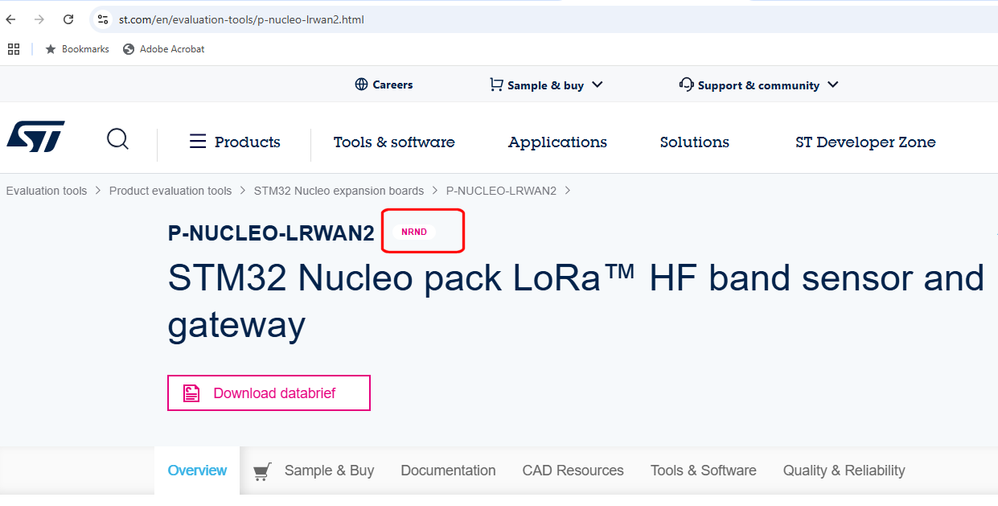Click Download databrief button
998x506 pixels.
pyautogui.click(x=269, y=393)
